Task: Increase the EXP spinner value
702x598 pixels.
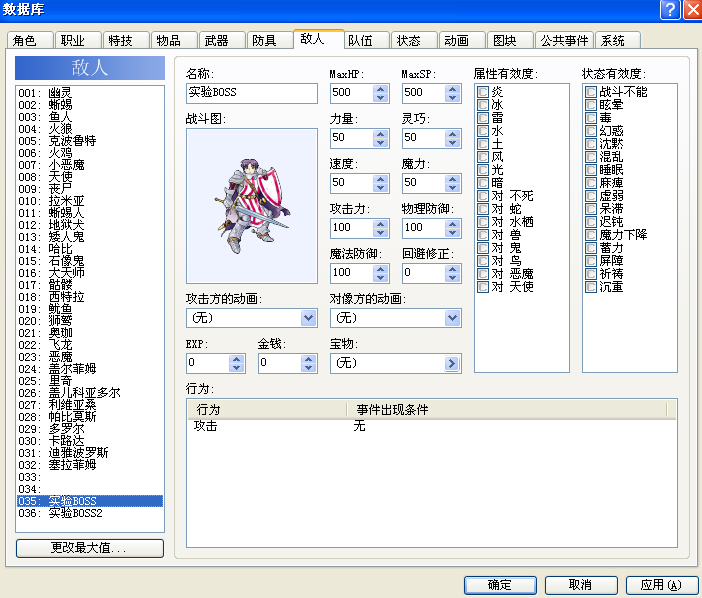Action: [x=236, y=359]
